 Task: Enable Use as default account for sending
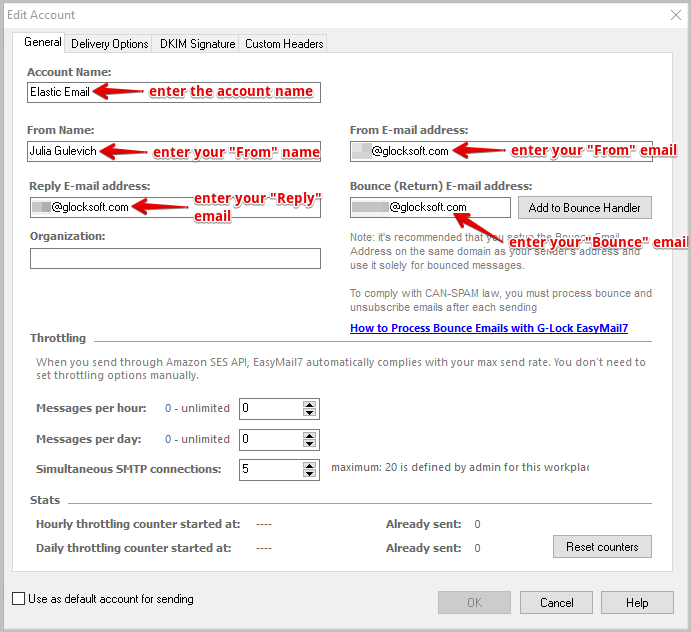(19, 599)
